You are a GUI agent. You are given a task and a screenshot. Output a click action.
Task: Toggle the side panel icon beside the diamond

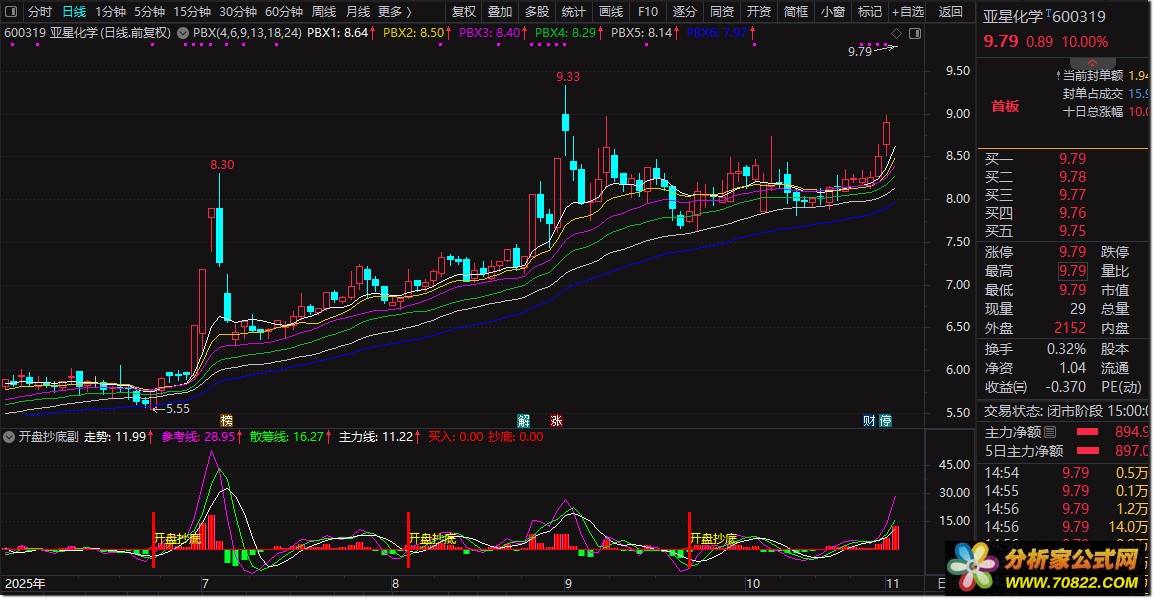915,33
